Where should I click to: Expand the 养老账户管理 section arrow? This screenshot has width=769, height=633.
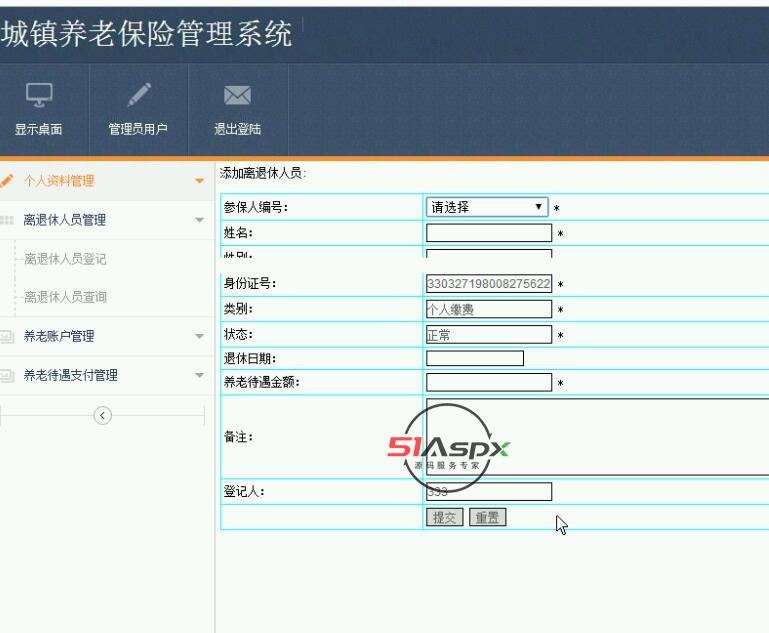click(199, 336)
